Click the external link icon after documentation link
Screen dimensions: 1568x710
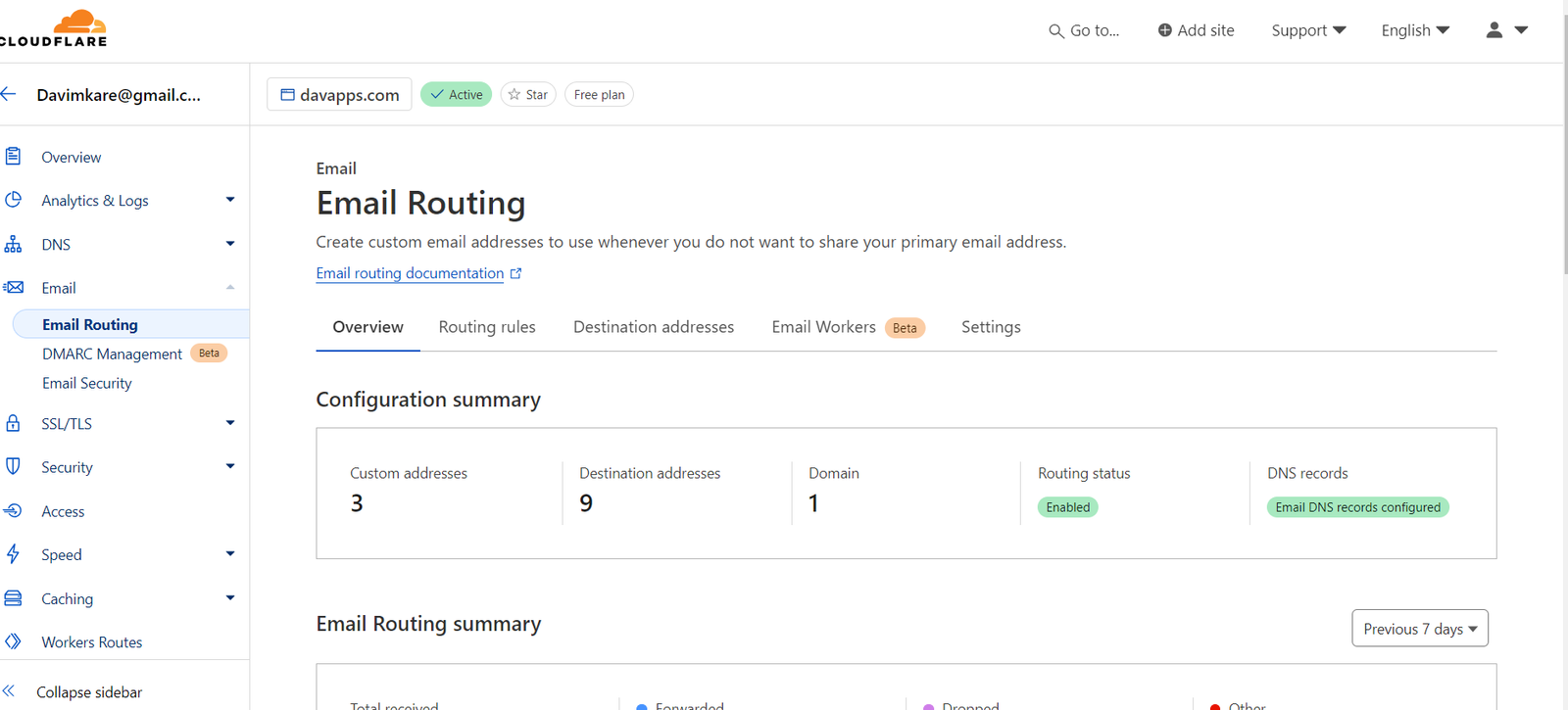[516, 273]
